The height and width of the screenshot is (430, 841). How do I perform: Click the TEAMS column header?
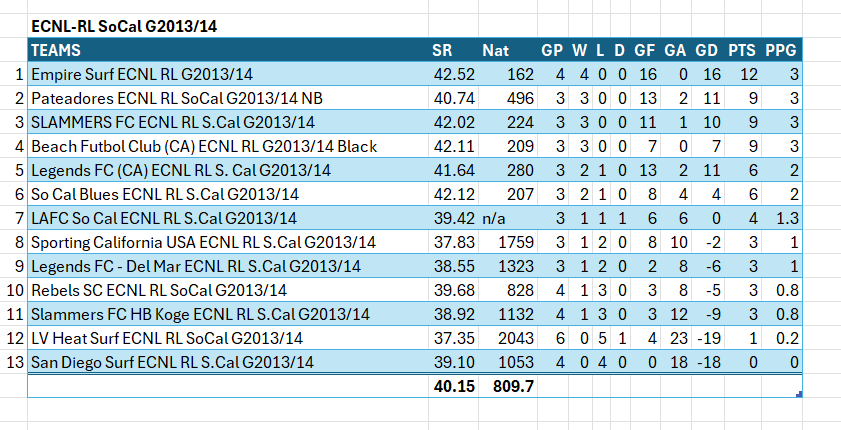pyautogui.click(x=228, y=50)
